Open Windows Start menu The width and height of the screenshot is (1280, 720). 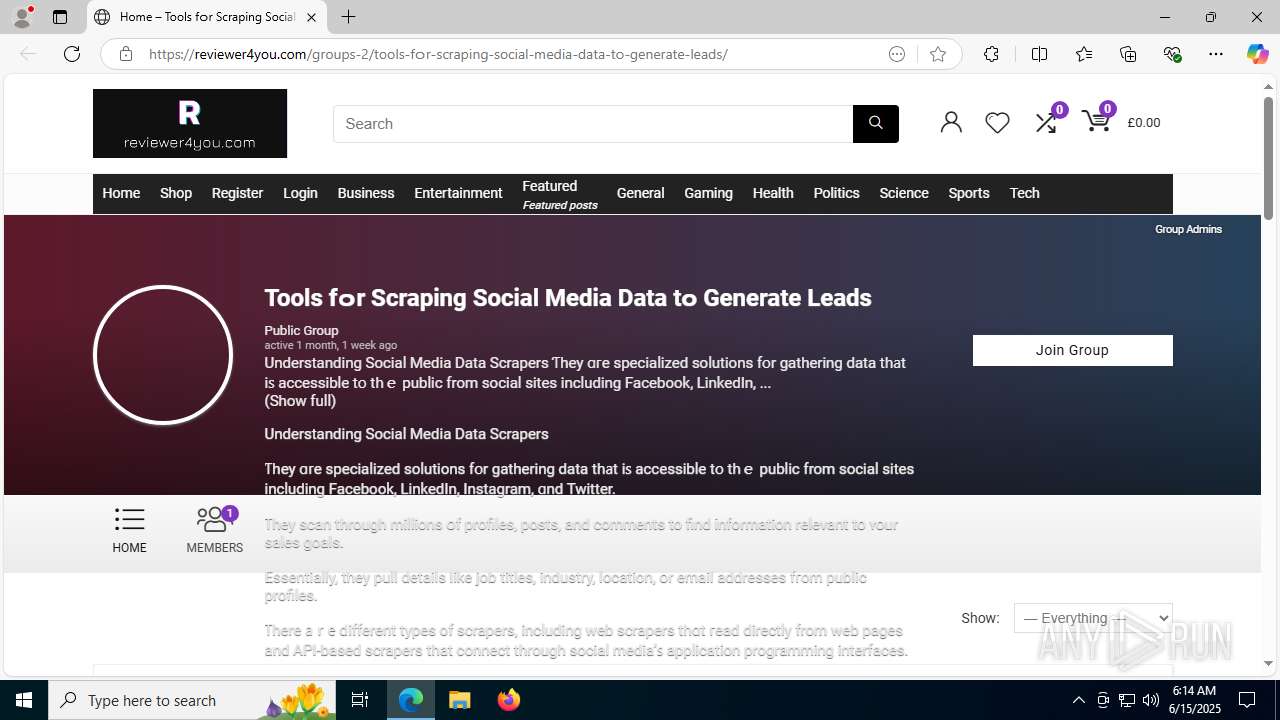tap(24, 700)
